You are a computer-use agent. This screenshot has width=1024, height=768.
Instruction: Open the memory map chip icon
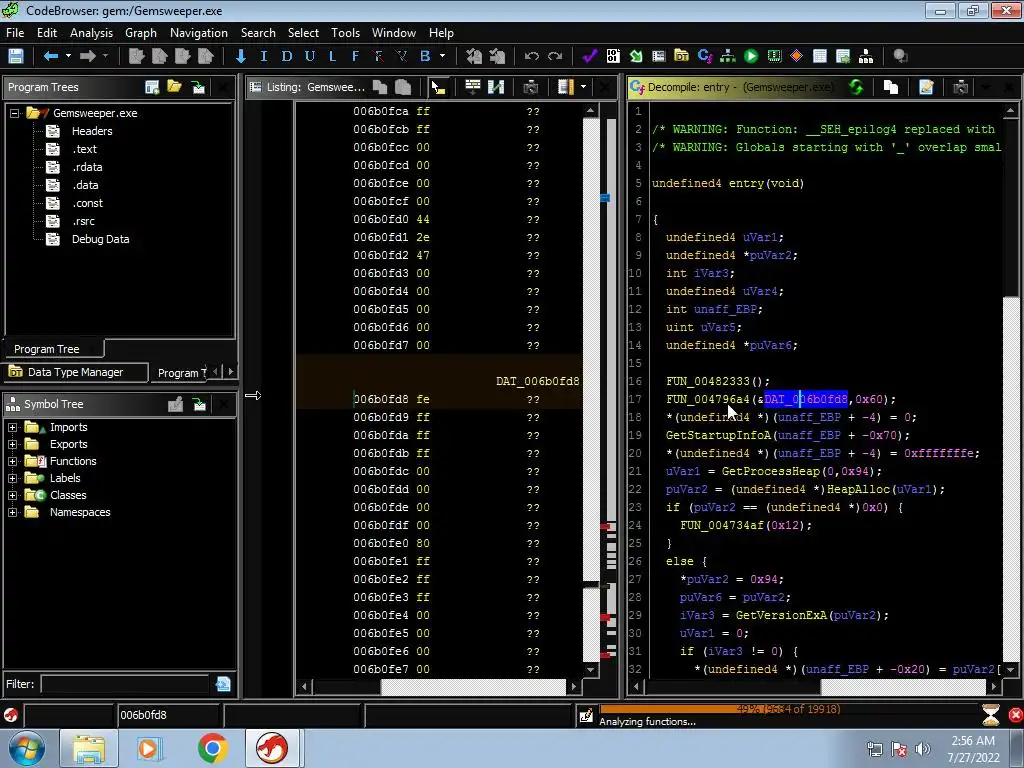(774, 56)
